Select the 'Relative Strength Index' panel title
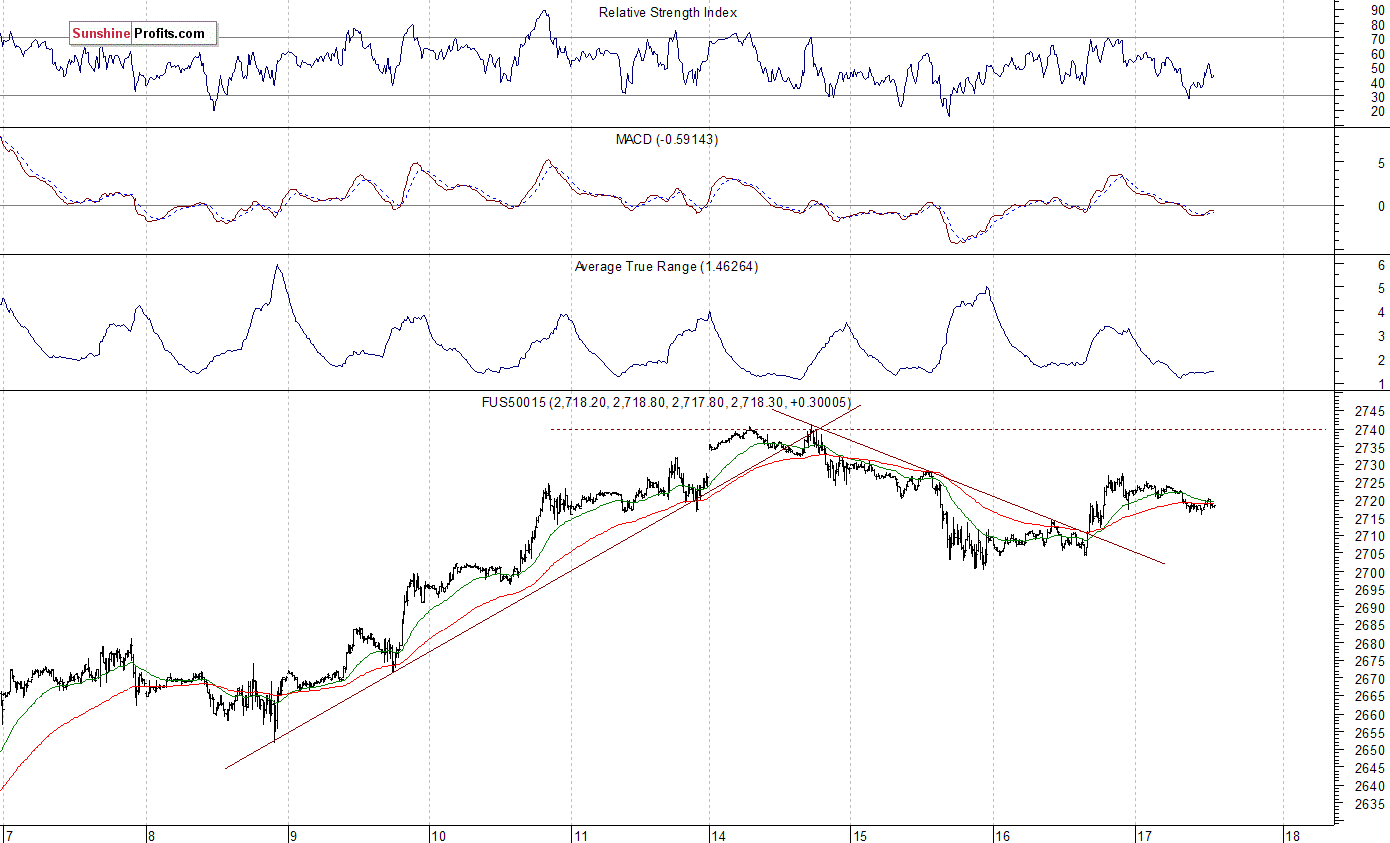This screenshot has width=1390, height=843. coord(668,12)
